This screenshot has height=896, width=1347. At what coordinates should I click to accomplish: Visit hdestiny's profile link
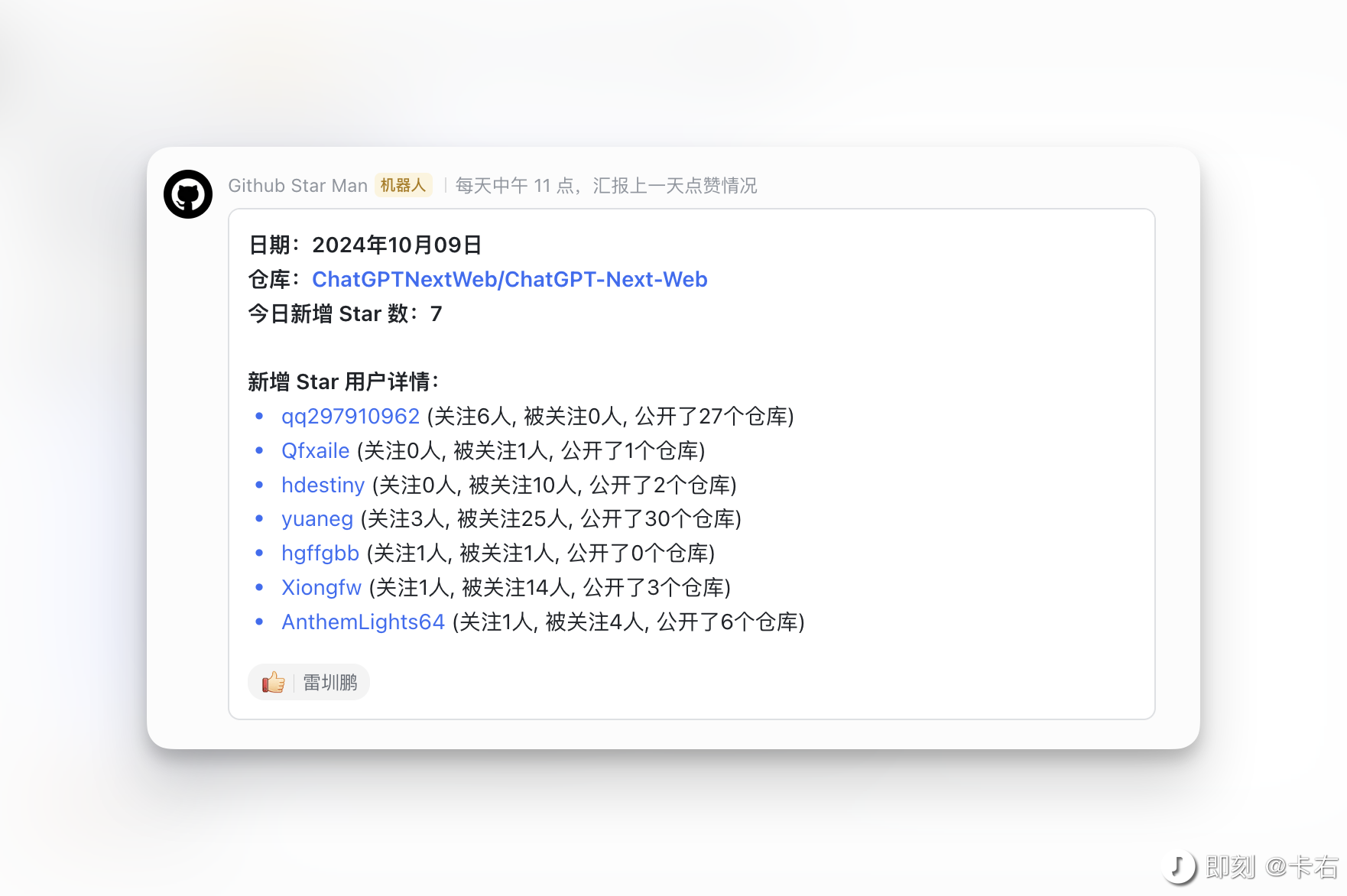[x=323, y=485]
